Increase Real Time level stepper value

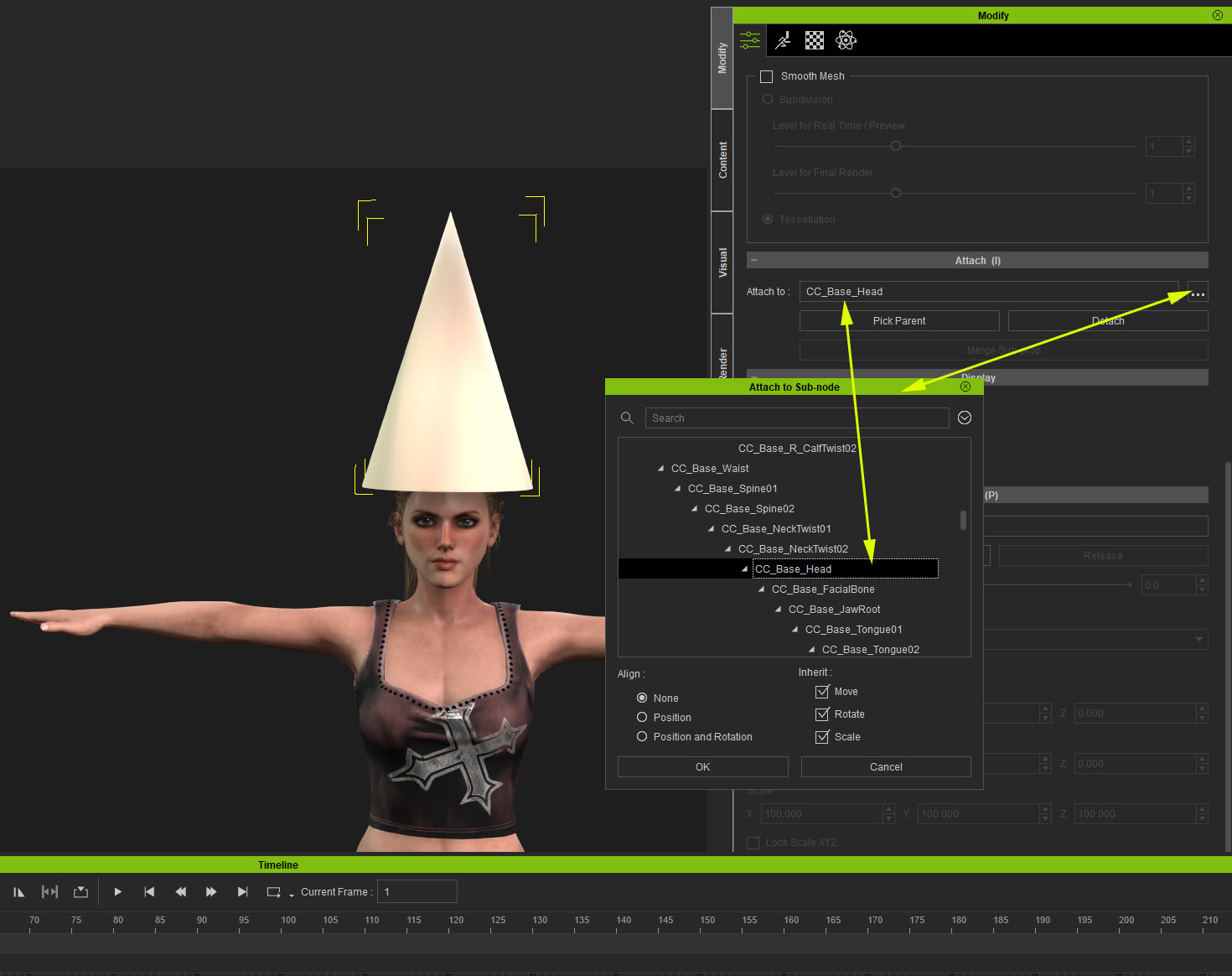(1188, 142)
